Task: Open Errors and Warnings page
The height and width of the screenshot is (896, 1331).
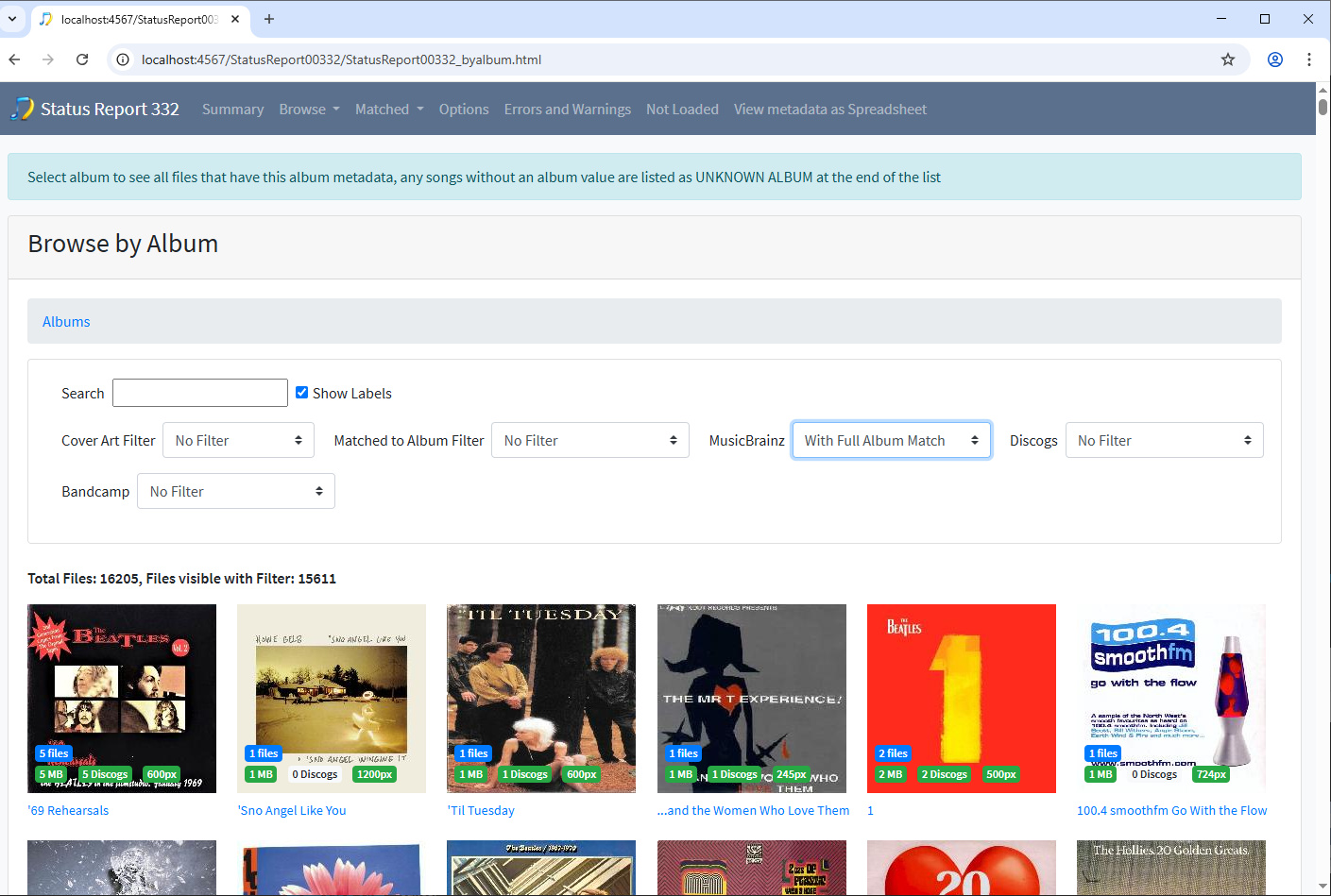Action: coord(568,110)
